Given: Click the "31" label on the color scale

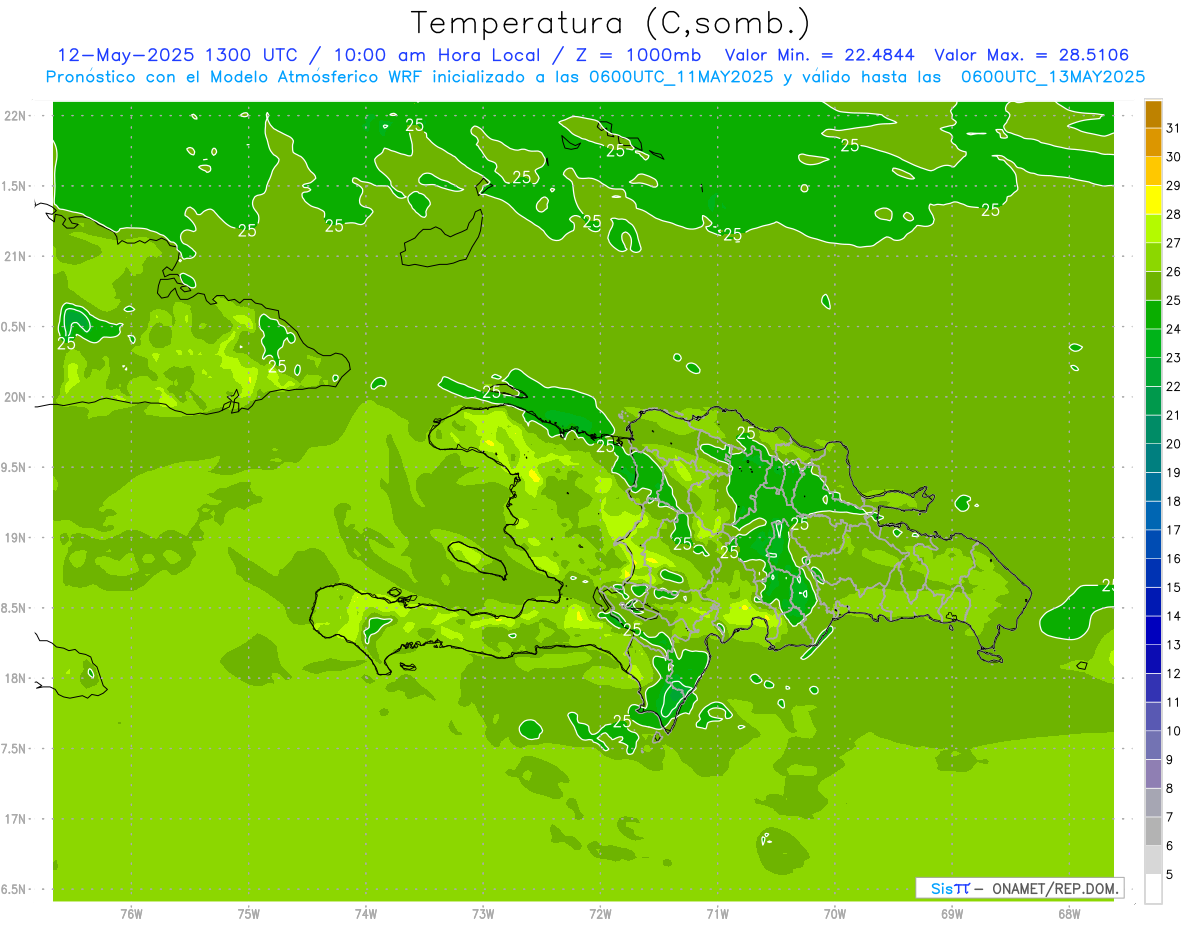Looking at the screenshot, I should tap(1174, 128).
